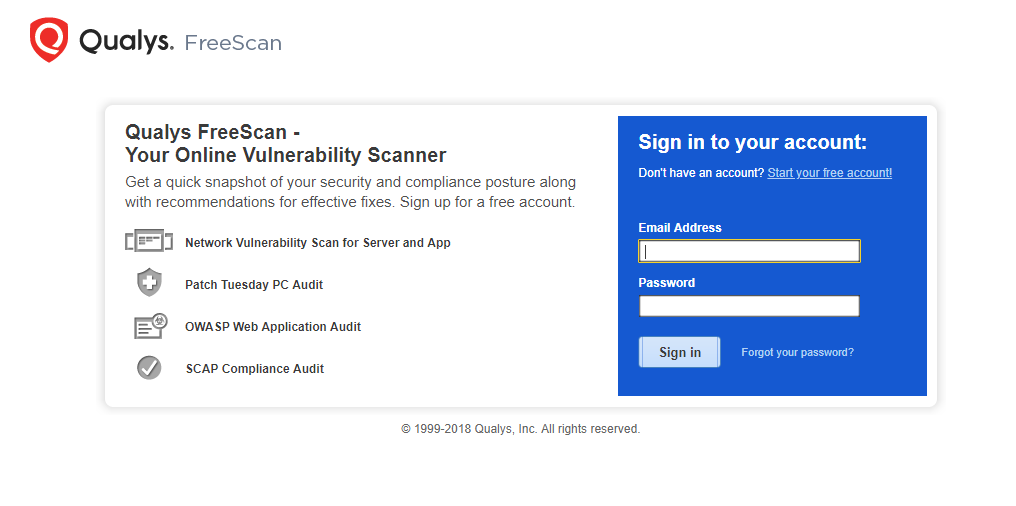Image resolution: width=1016 pixels, height=506 pixels.
Task: Click the Password field label
Action: point(666,283)
